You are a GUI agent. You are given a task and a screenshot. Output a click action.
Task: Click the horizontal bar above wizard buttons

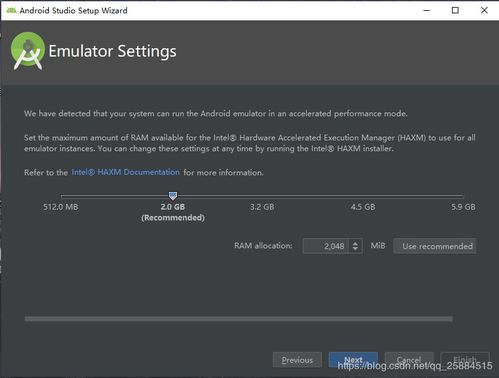point(239,319)
